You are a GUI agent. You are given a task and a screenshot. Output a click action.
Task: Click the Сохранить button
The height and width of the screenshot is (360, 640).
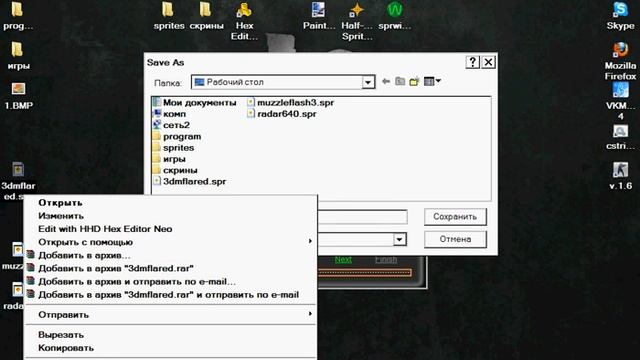[455, 217]
